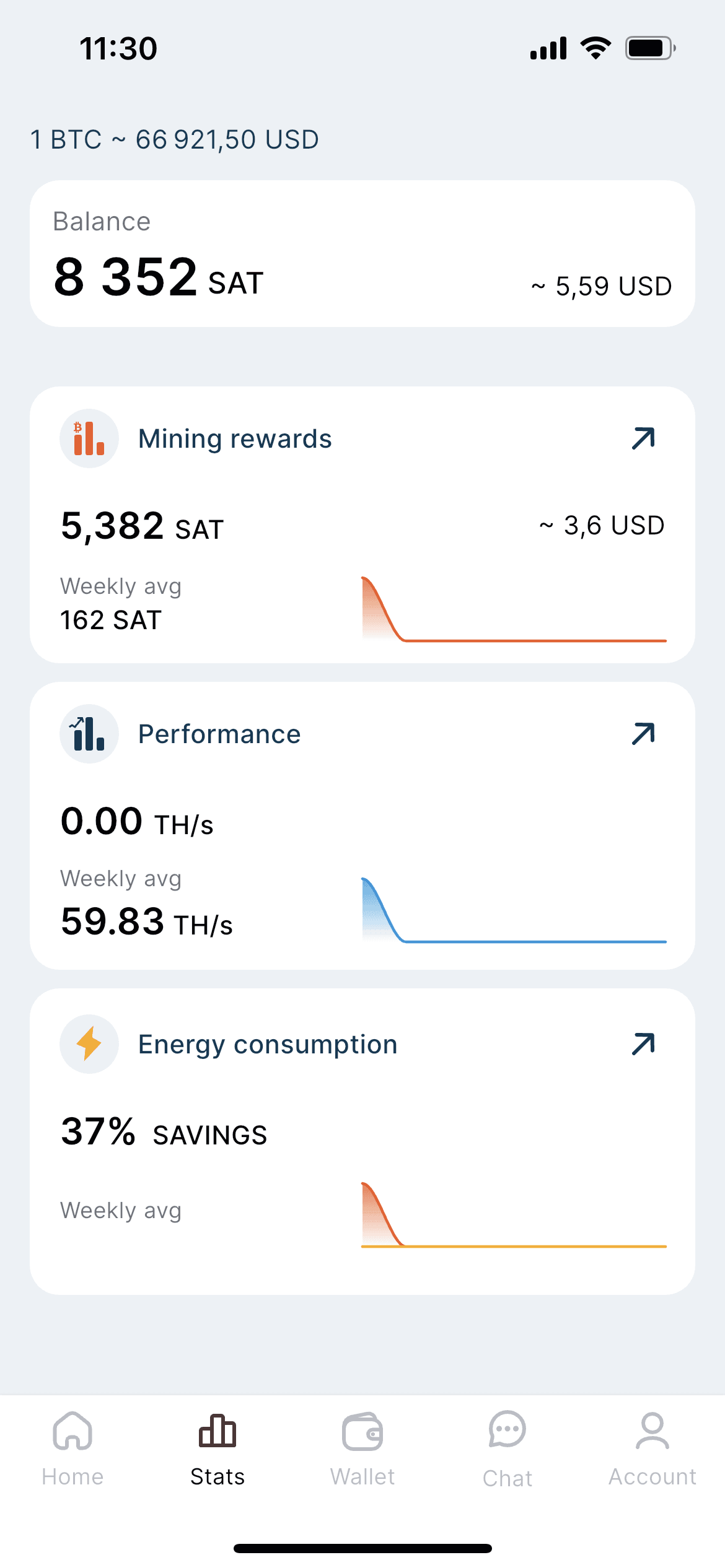Expand Mining rewards details arrow

(643, 438)
